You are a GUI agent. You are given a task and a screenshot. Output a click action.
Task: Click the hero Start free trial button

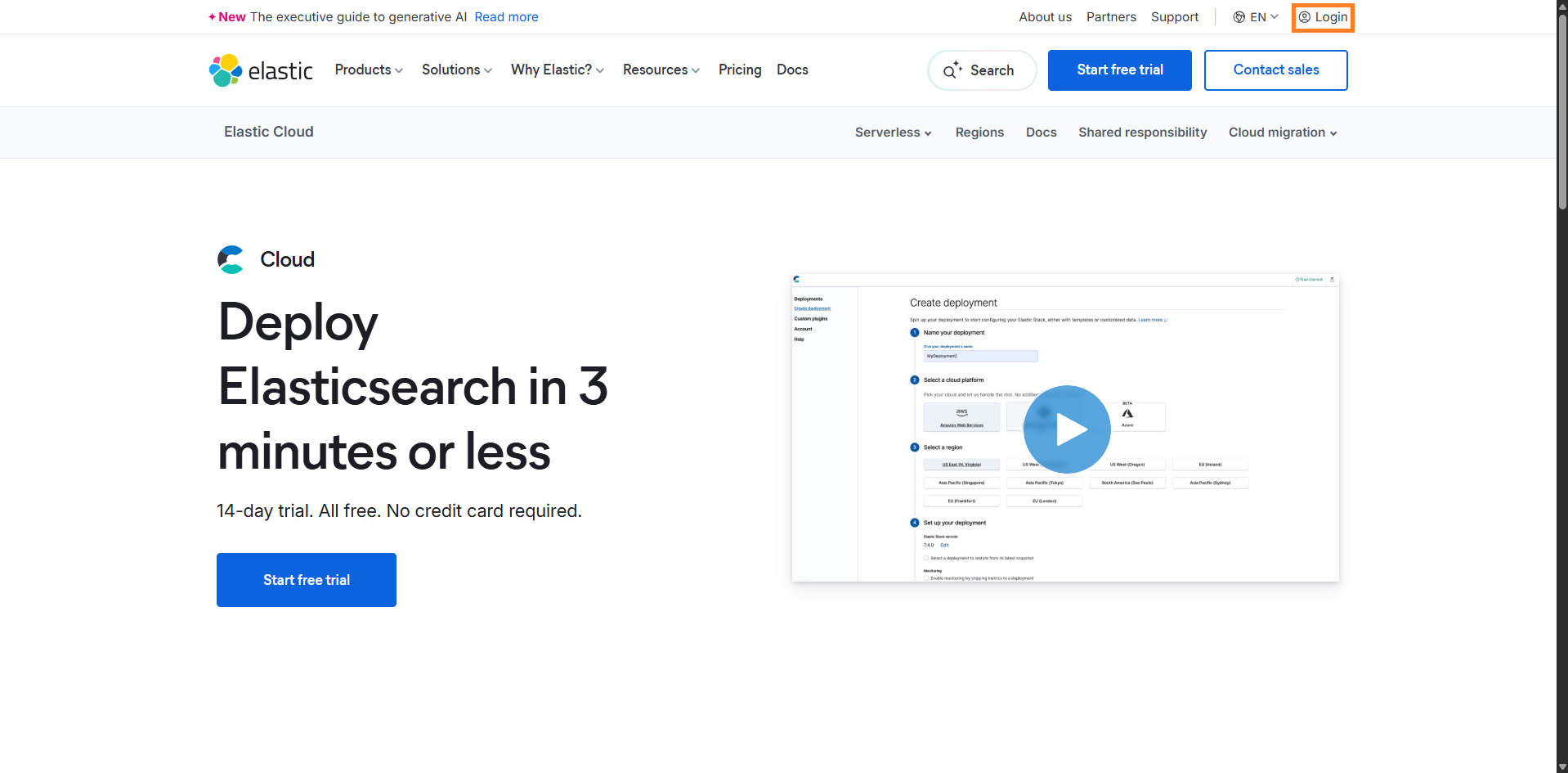coord(307,580)
